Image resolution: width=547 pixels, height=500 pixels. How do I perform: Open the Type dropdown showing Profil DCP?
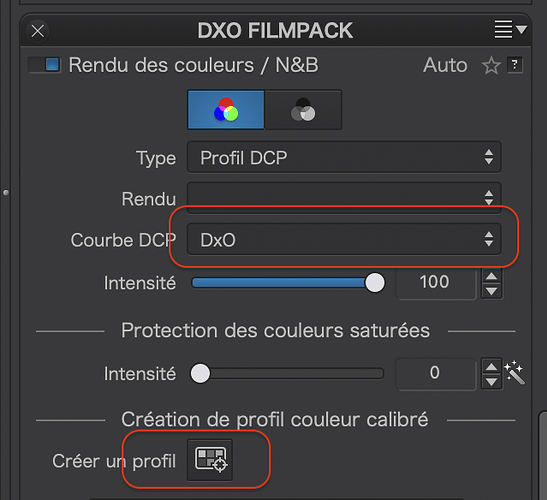(x=344, y=157)
